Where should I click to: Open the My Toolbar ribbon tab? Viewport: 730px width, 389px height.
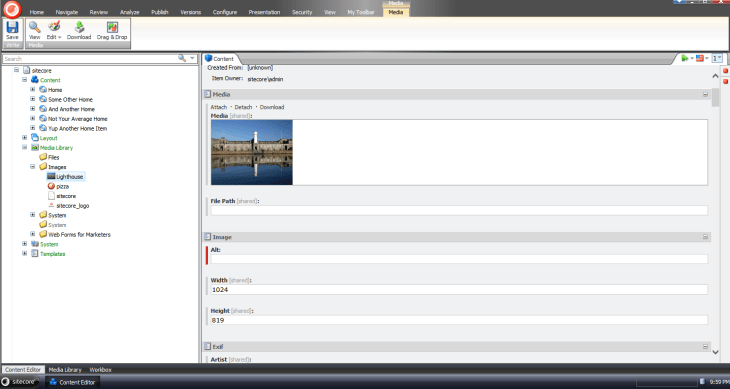pos(361,12)
